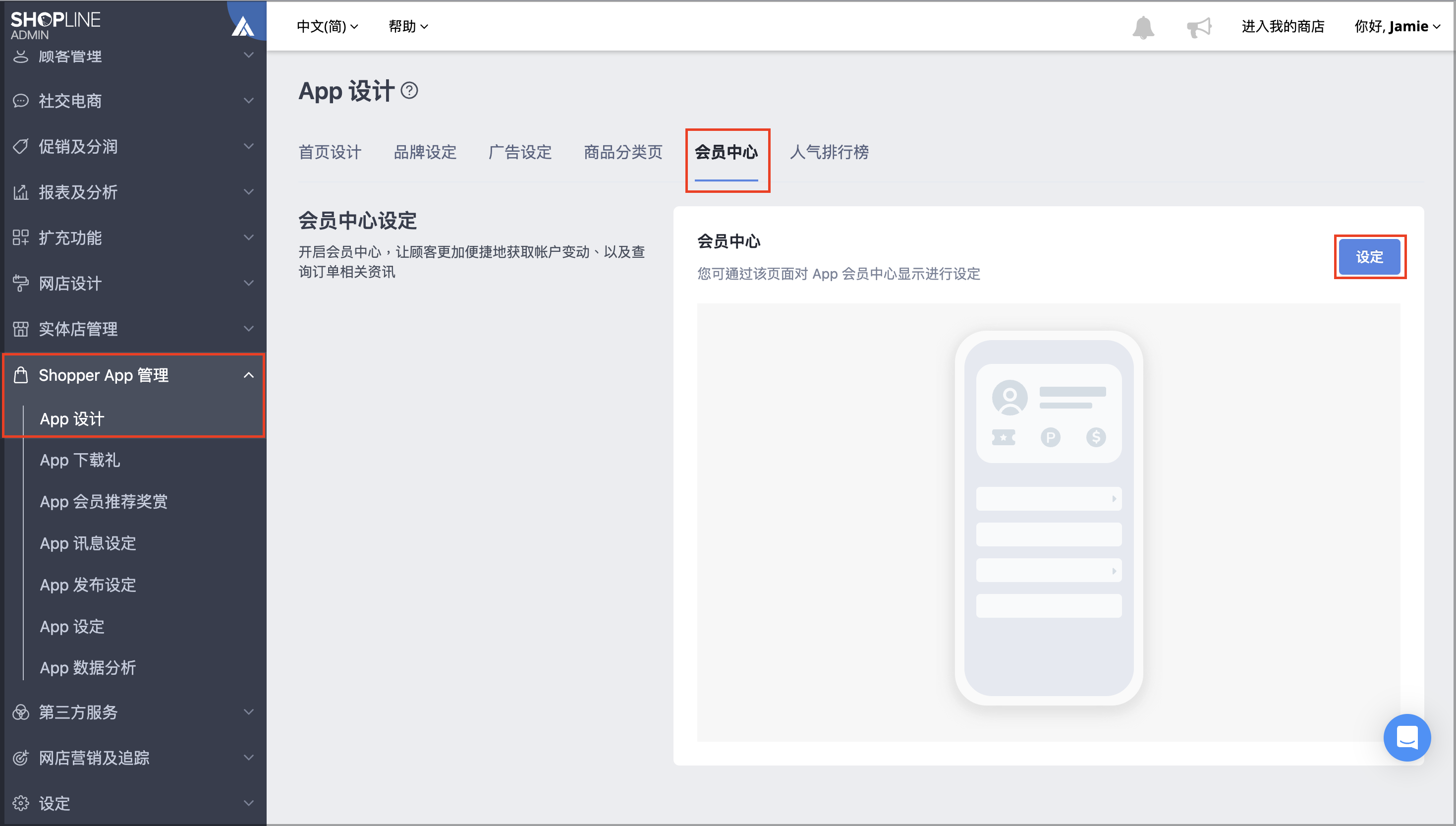
Task: Click the notification bell icon
Action: 1143,27
